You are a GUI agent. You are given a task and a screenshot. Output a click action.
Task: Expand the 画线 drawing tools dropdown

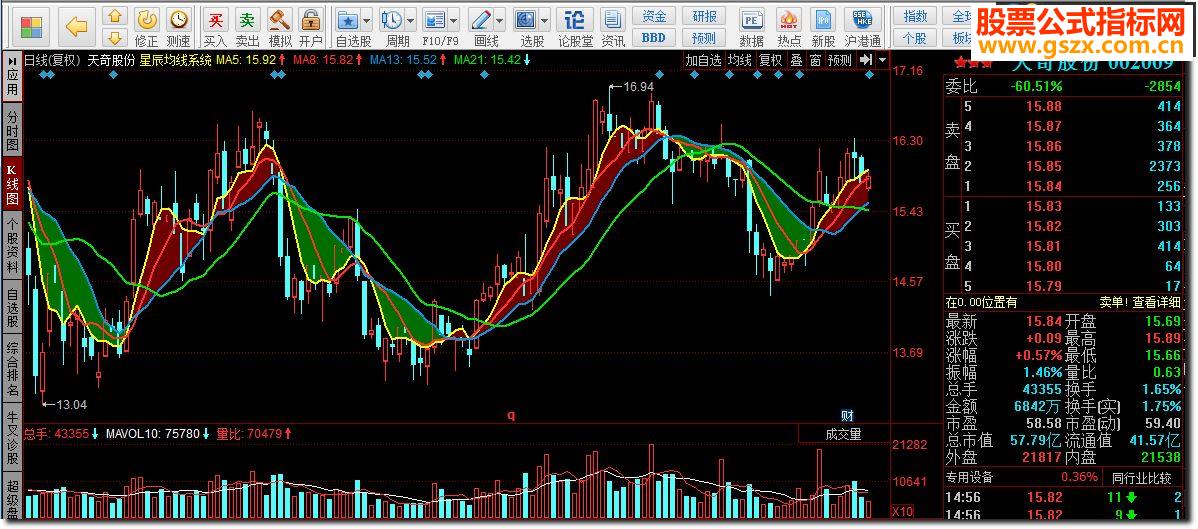coord(500,20)
